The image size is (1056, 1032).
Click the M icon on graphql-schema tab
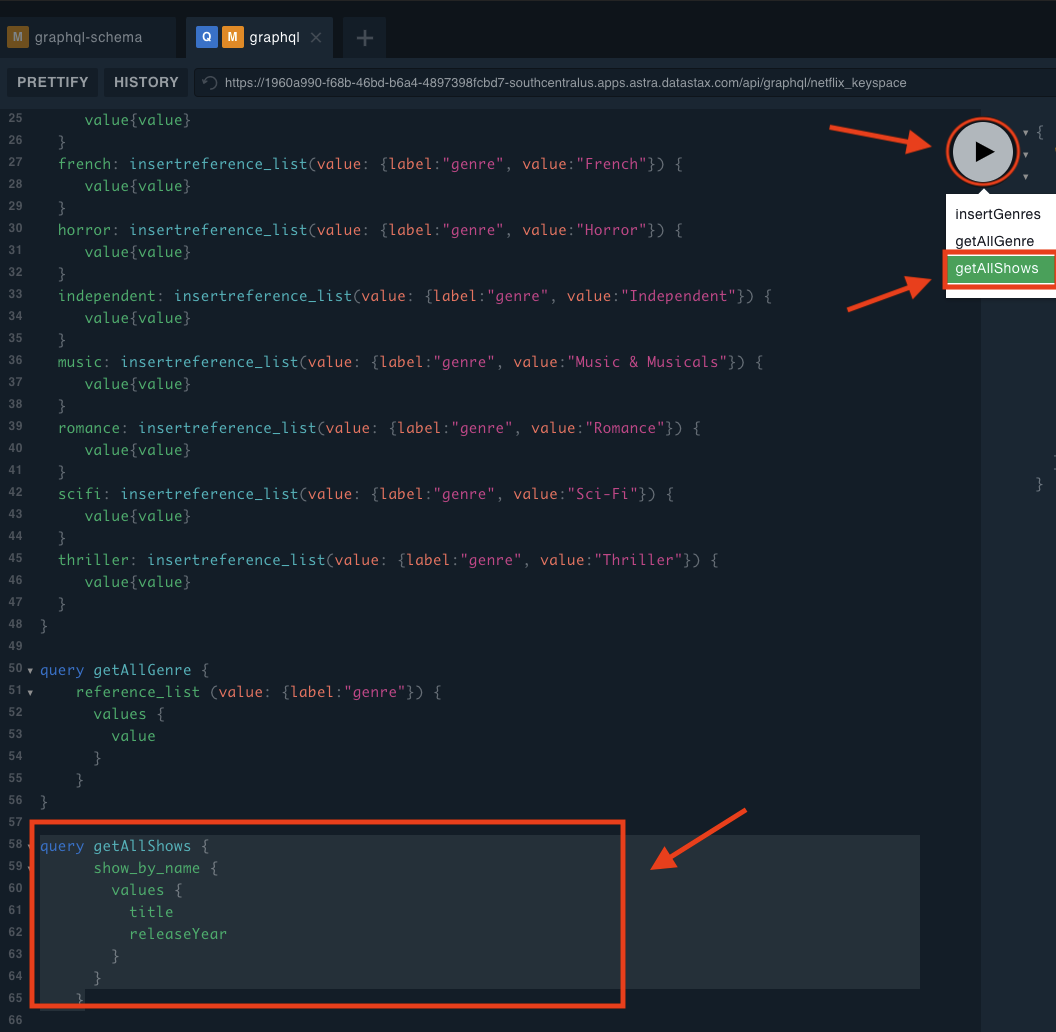pos(18,37)
